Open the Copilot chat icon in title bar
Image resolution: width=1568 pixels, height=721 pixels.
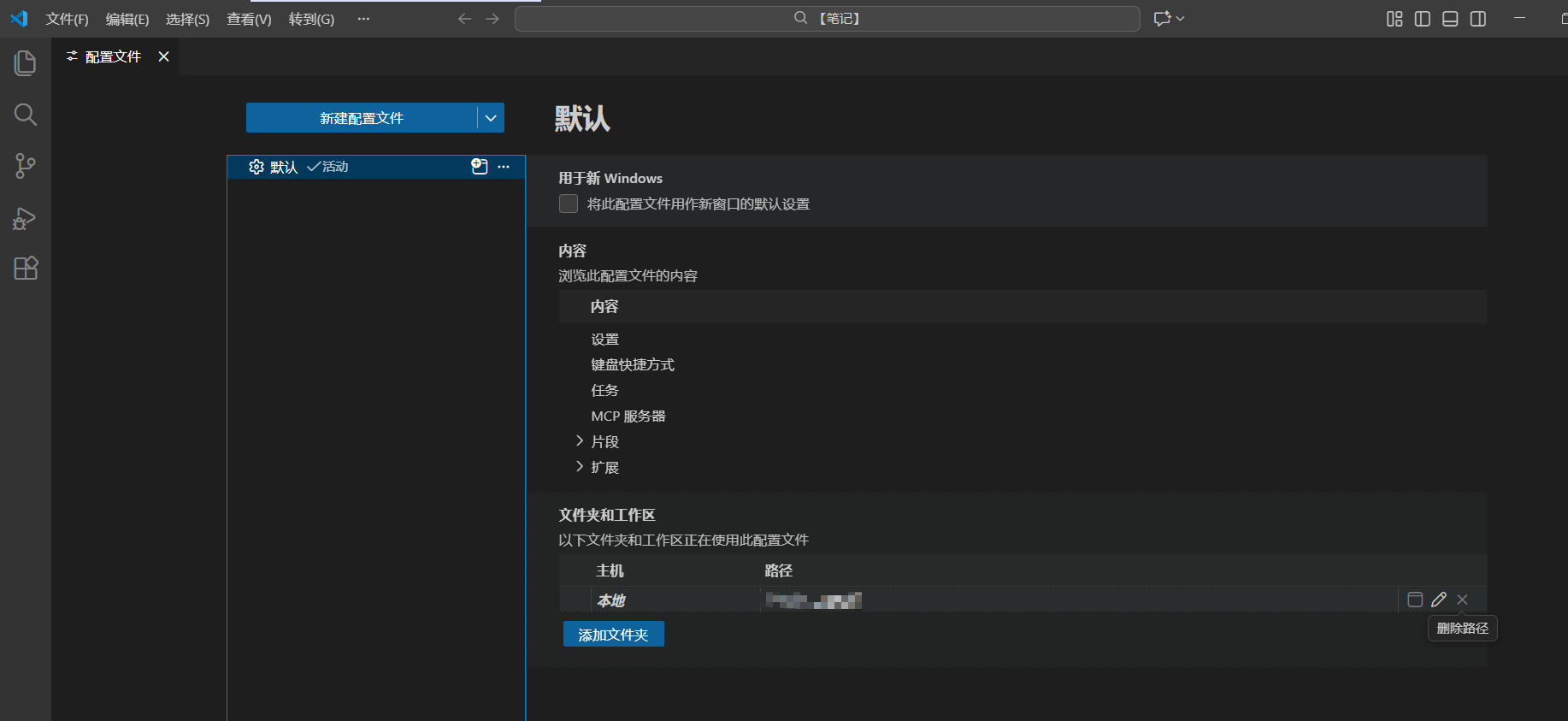[x=1162, y=19]
